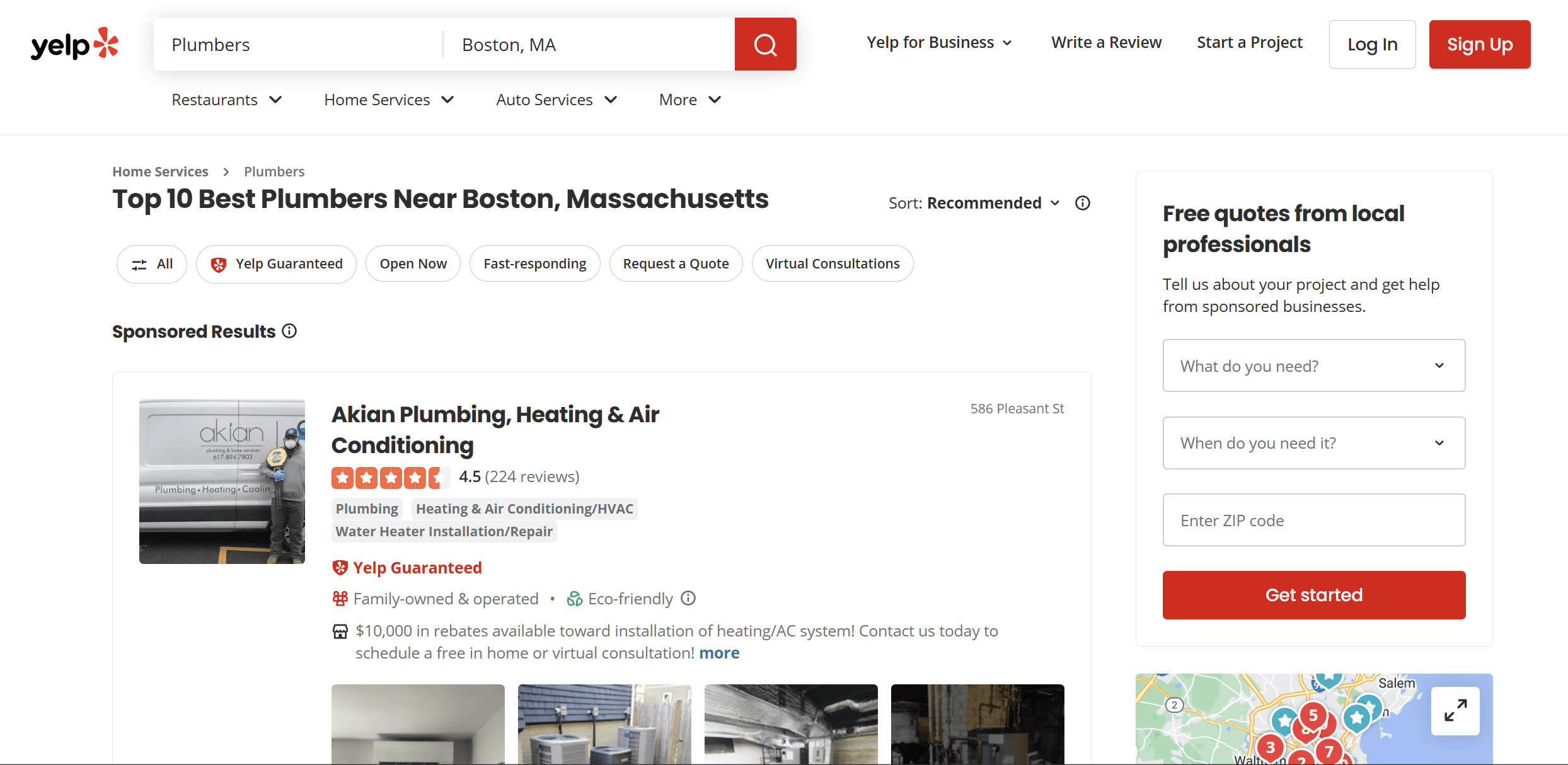This screenshot has width=1568, height=765.
Task: Click the Yelp logo
Action: pos(74,44)
